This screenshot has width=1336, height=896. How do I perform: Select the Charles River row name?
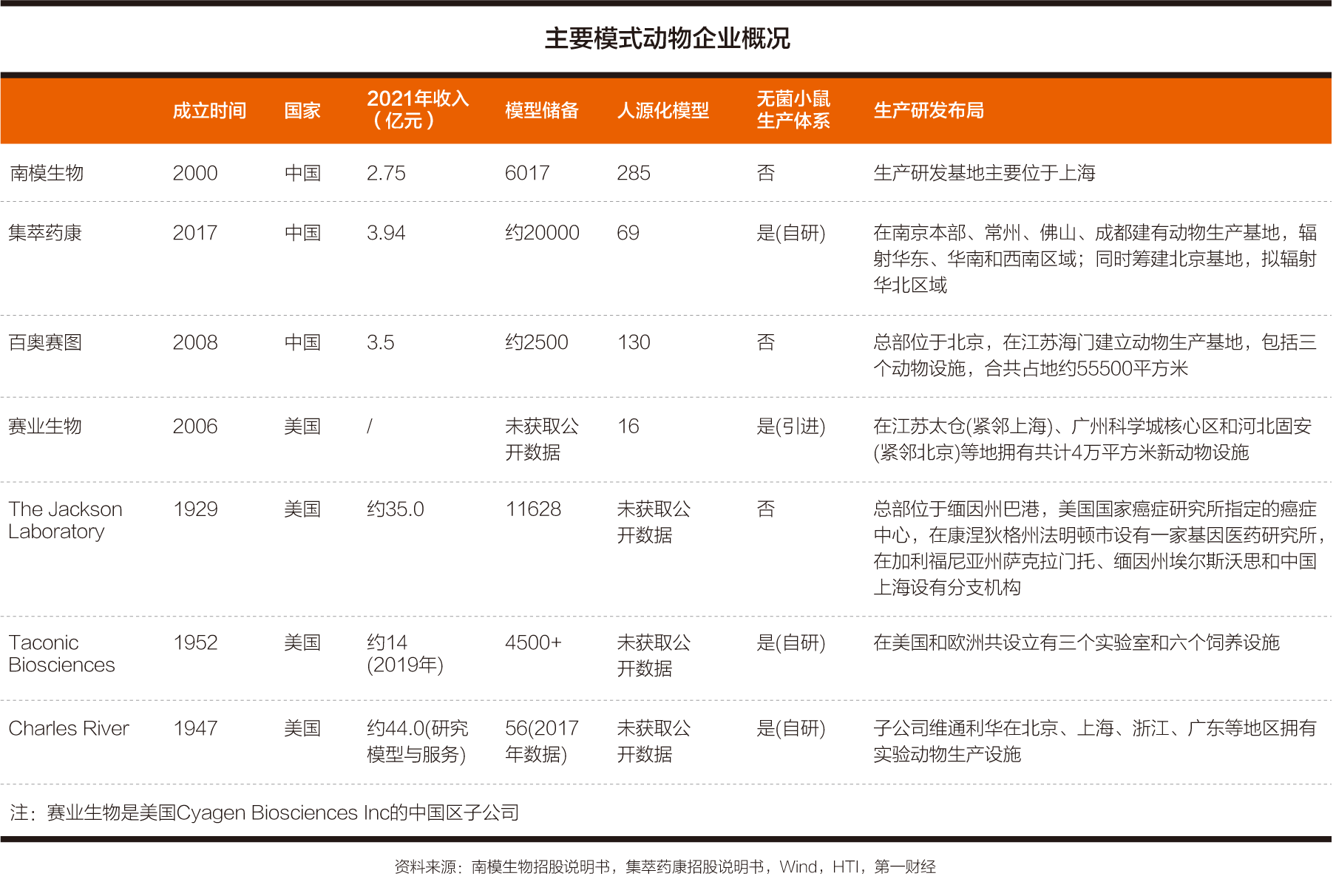(x=69, y=728)
